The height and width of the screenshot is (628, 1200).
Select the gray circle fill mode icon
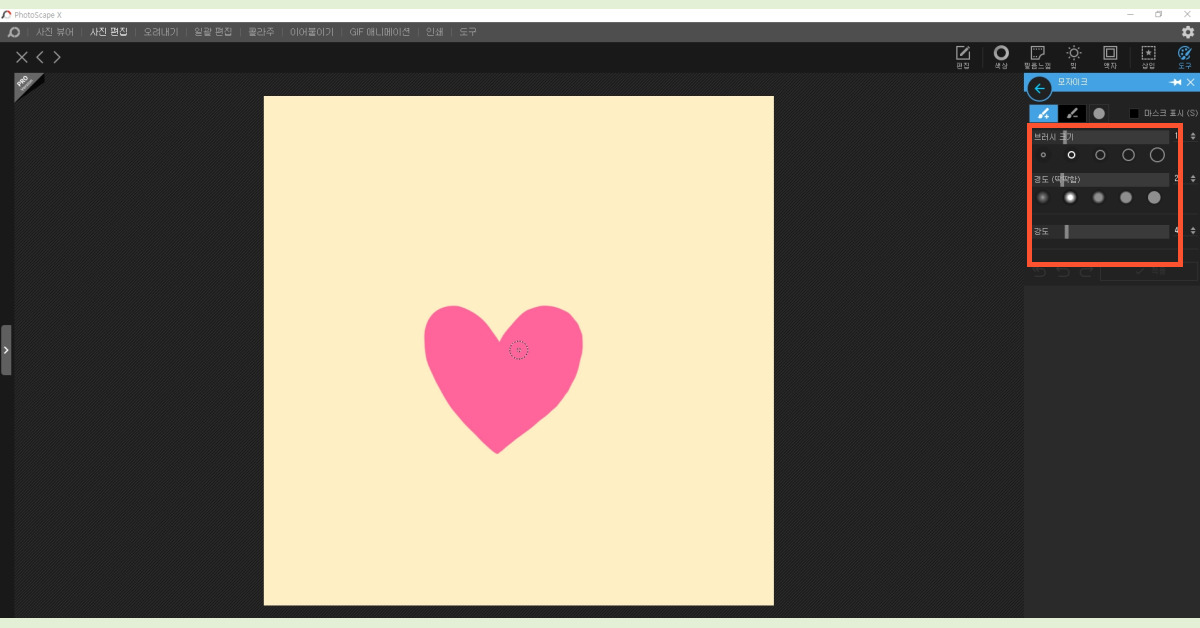[x=1099, y=113]
